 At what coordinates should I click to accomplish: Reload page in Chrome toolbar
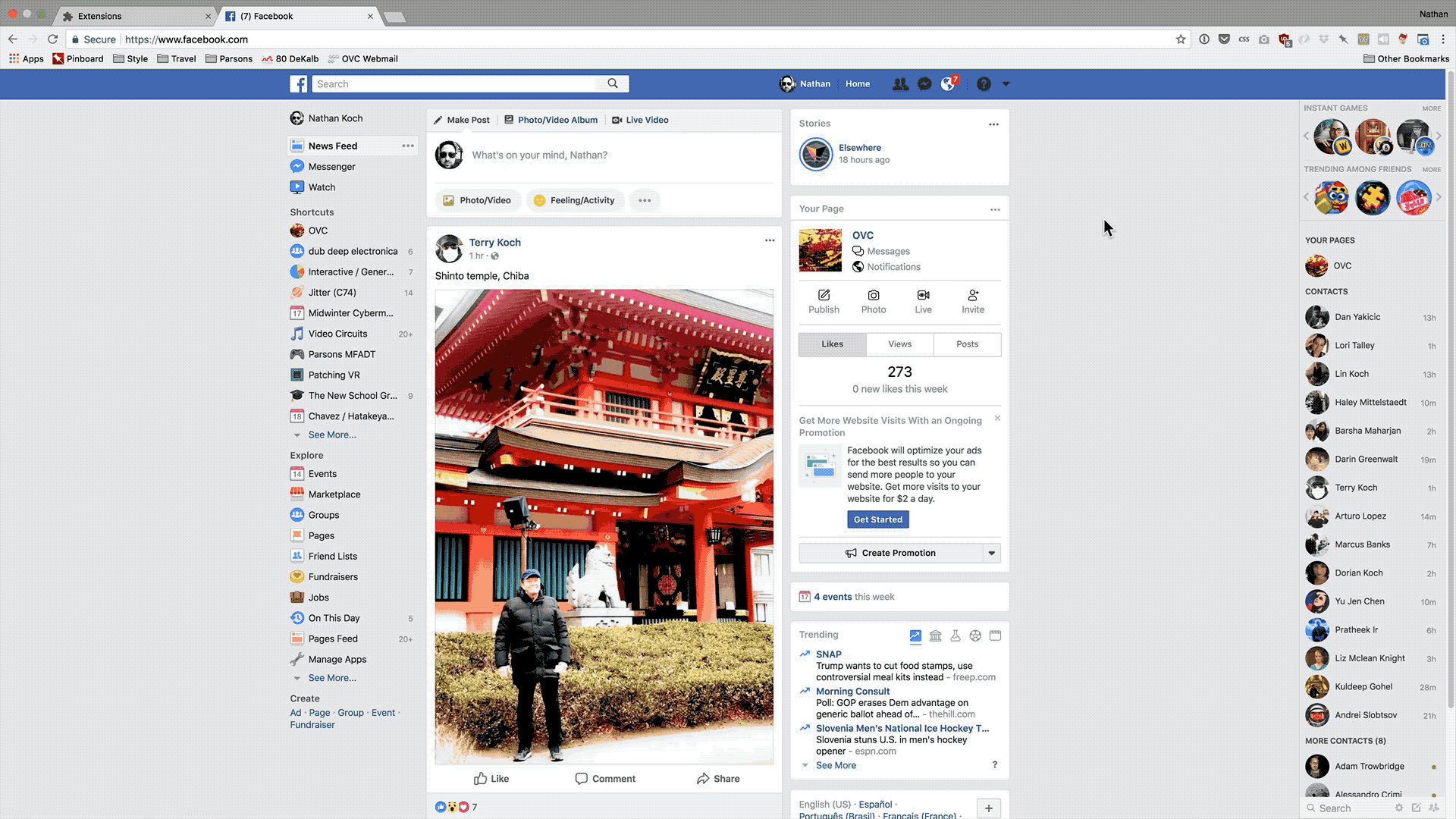click(52, 39)
